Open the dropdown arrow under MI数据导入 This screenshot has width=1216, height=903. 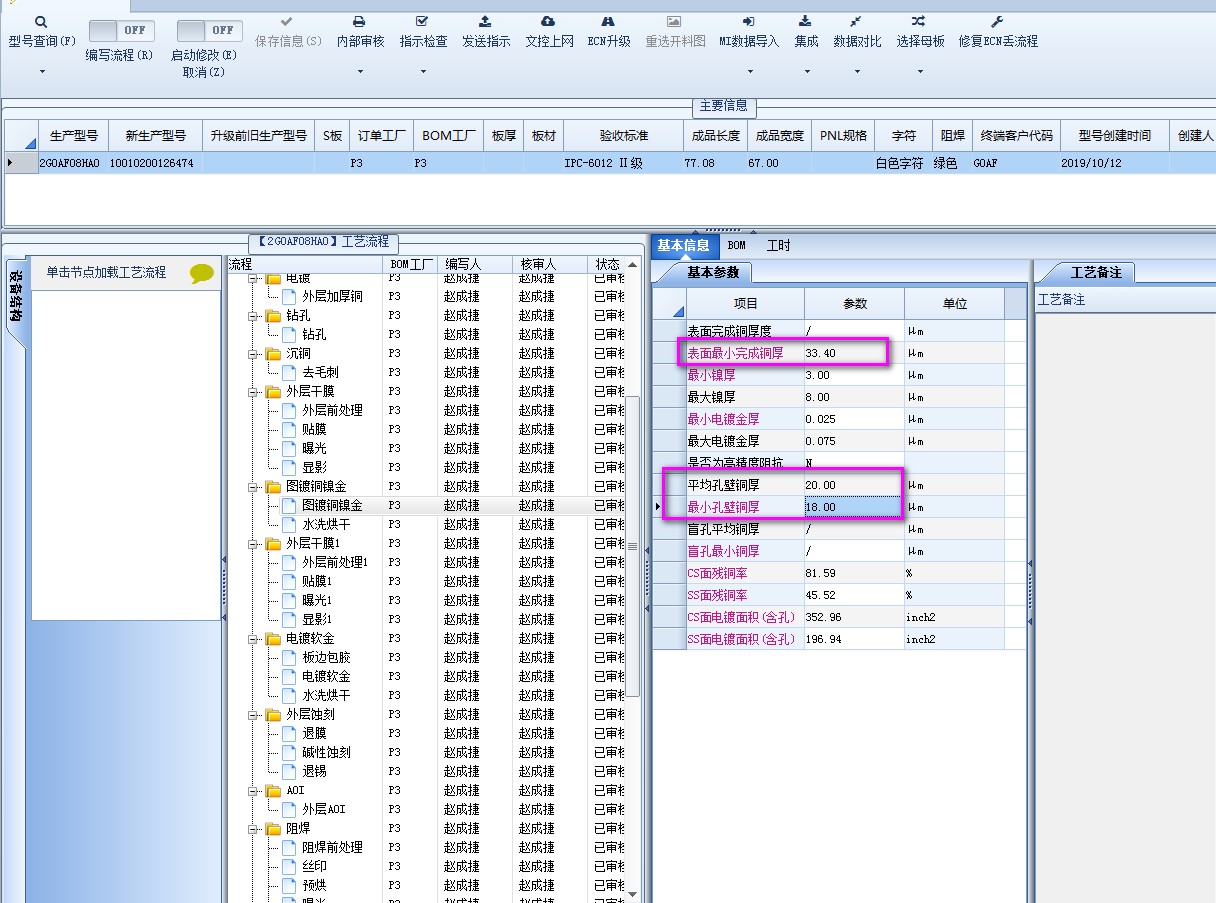749,71
